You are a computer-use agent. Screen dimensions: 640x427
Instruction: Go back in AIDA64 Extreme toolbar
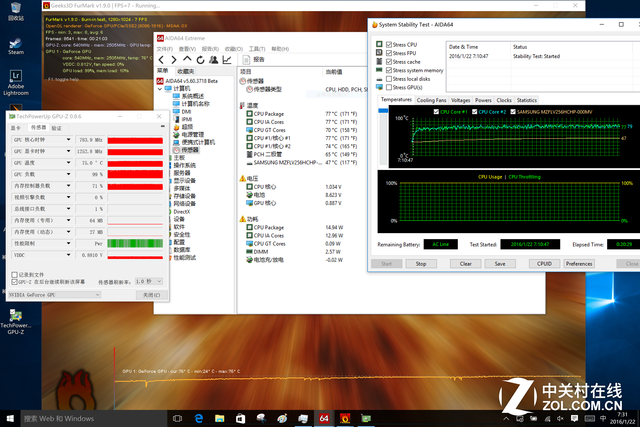pos(161,60)
